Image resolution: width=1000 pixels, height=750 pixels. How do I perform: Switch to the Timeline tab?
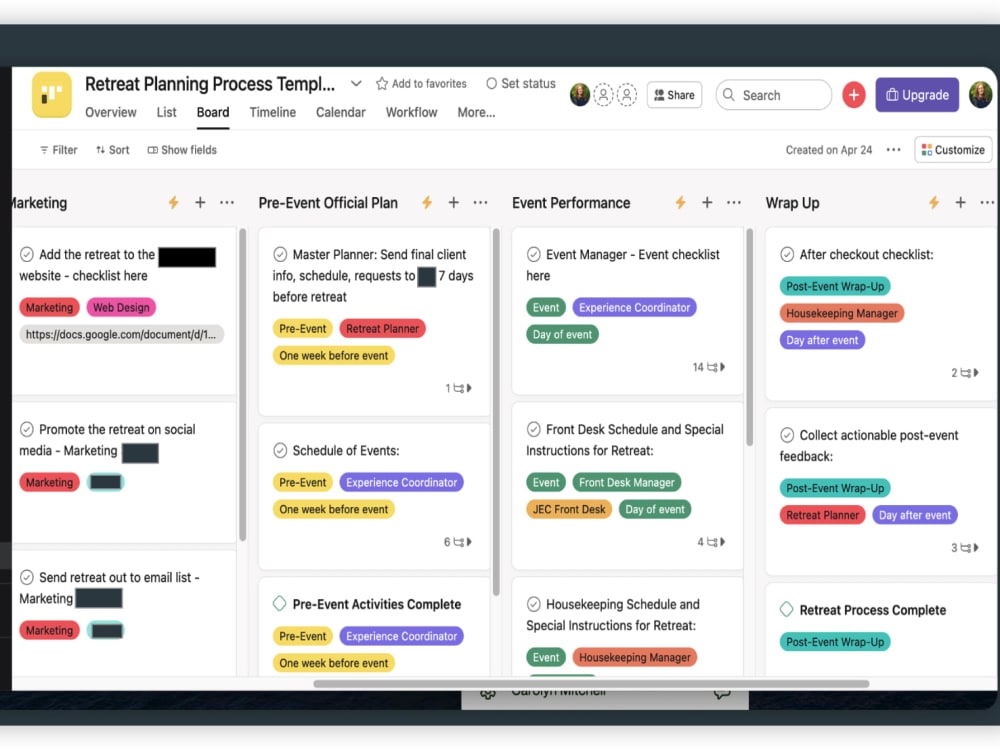[x=272, y=112]
